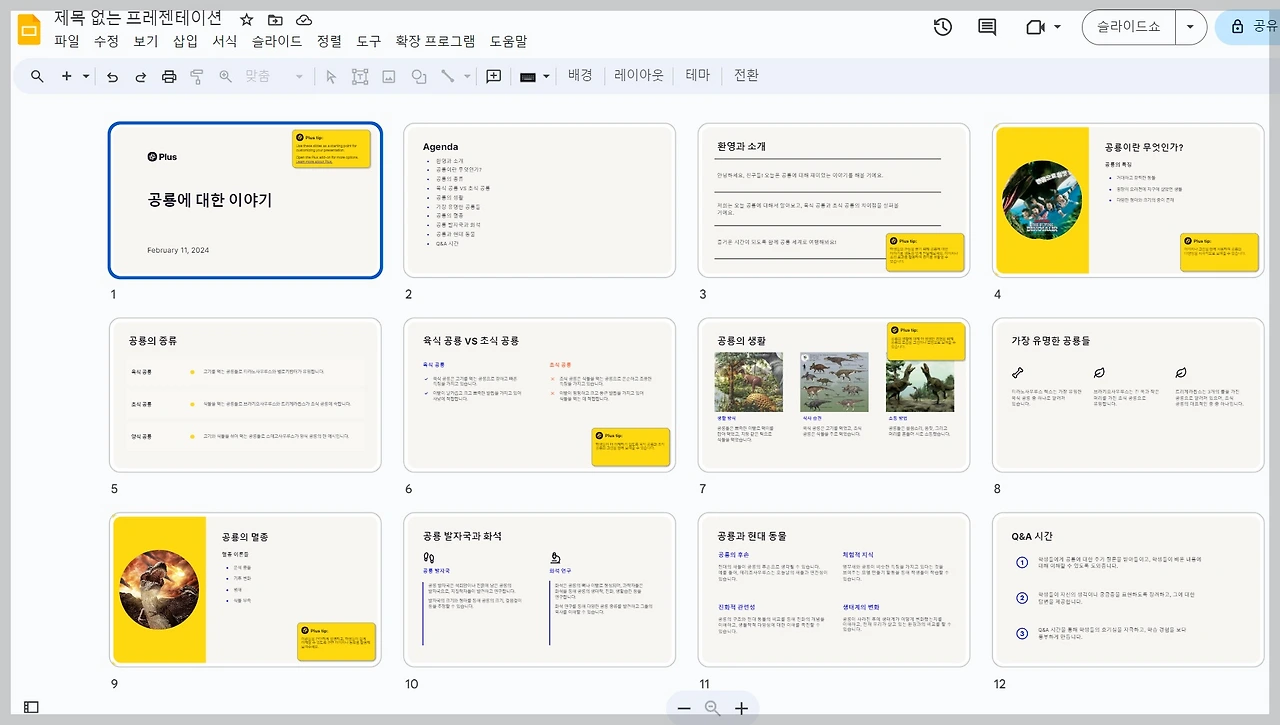
Task: Open the 보기 menu
Action: tap(146, 41)
